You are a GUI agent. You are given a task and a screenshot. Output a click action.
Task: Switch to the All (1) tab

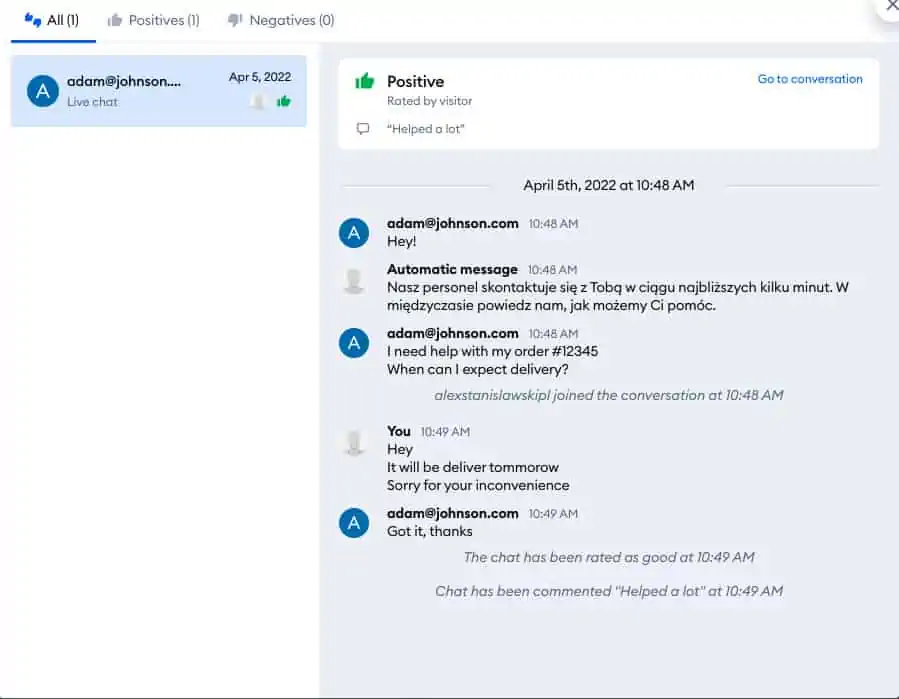click(x=52, y=21)
